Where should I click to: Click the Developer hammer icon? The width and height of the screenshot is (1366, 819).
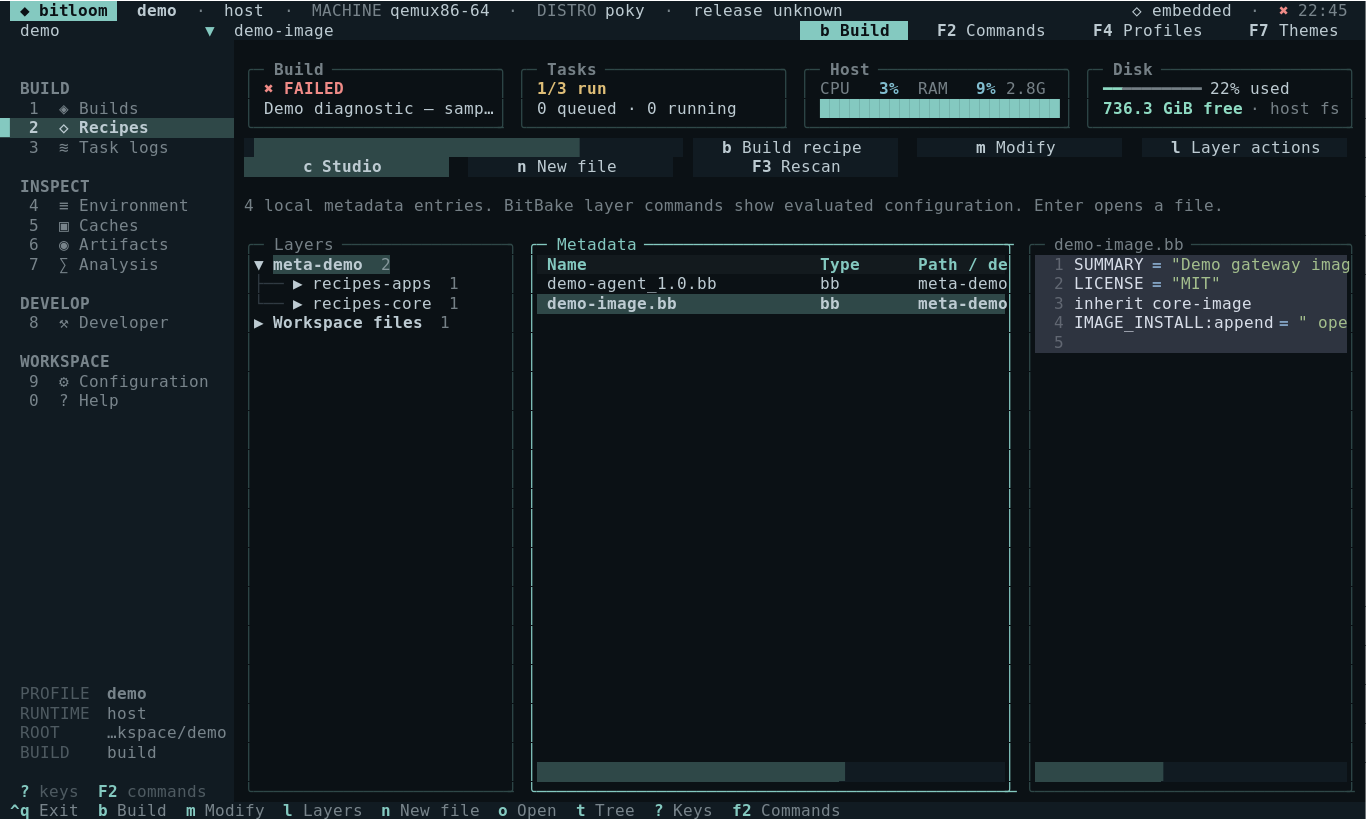click(x=64, y=322)
